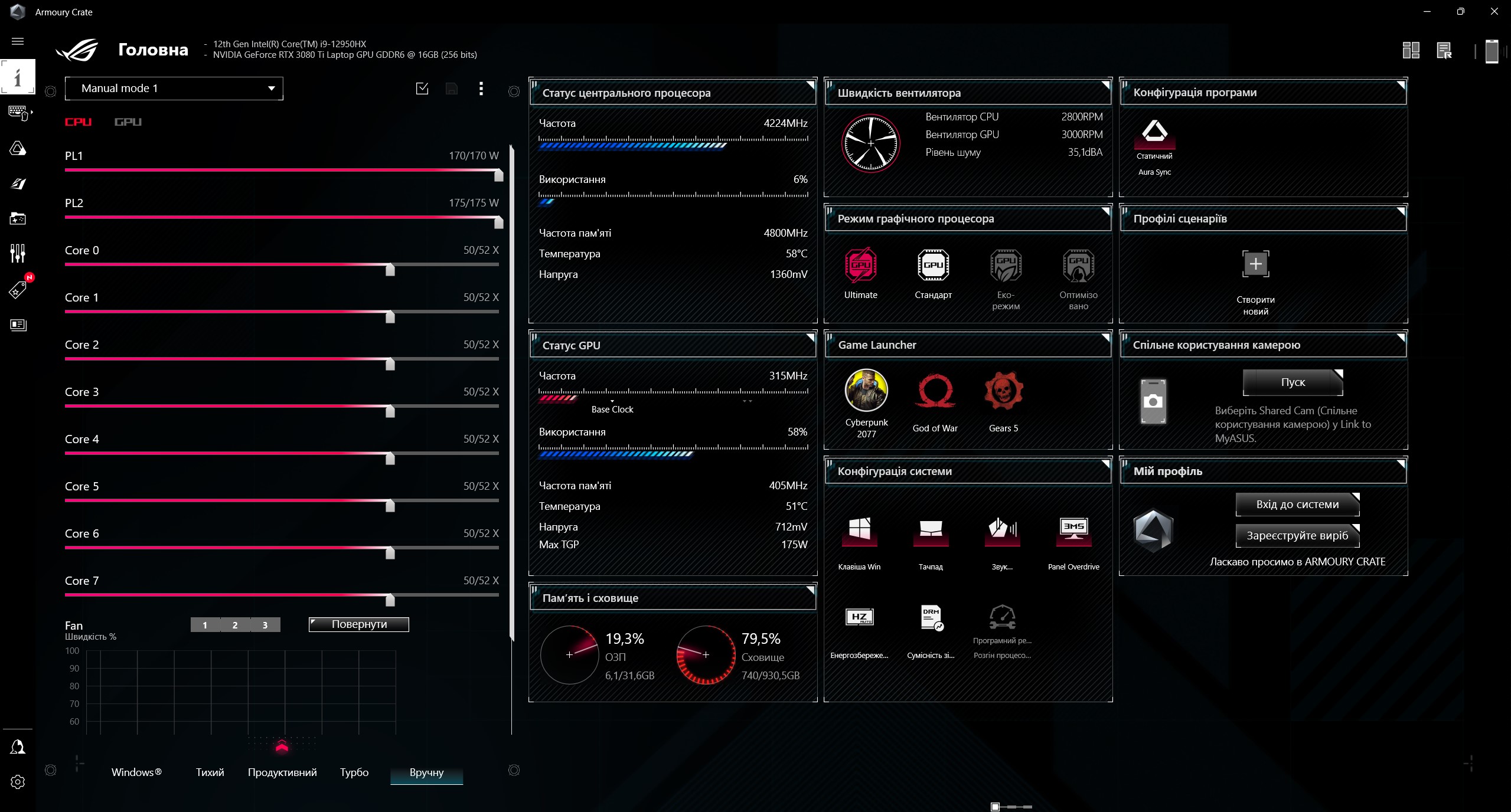Click the Вхід до системи button
The image size is (1511, 812).
[1297, 504]
